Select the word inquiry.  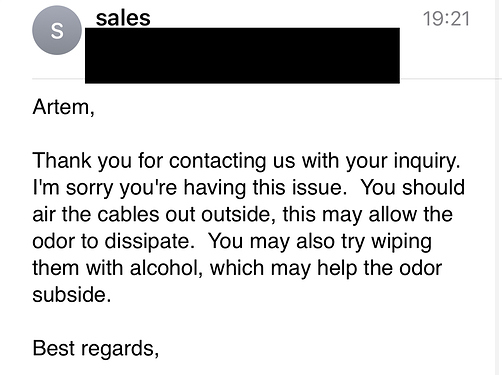coord(427,161)
